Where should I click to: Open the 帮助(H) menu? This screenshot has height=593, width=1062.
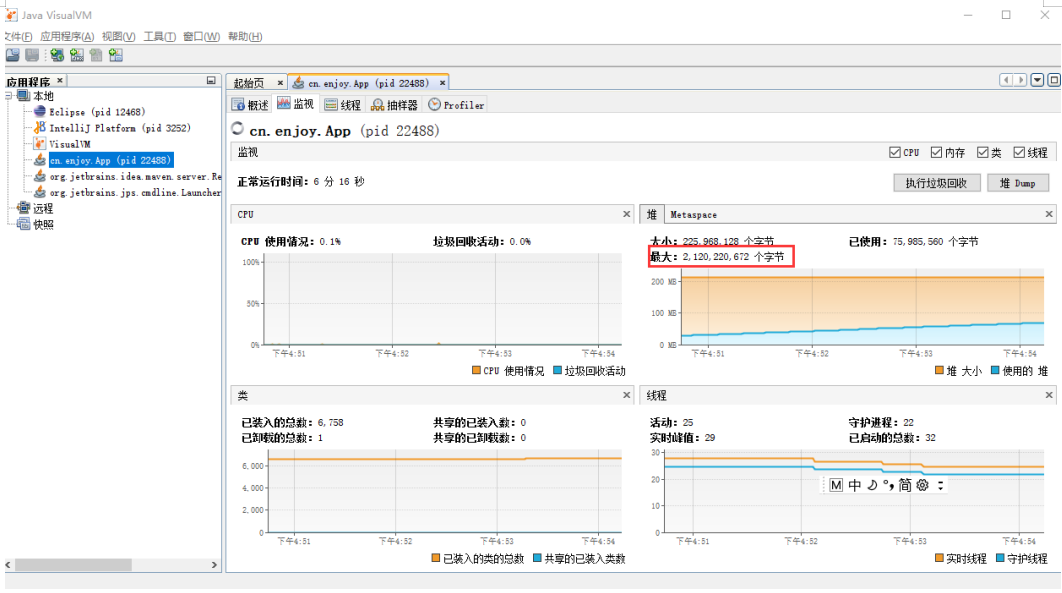pyautogui.click(x=245, y=37)
